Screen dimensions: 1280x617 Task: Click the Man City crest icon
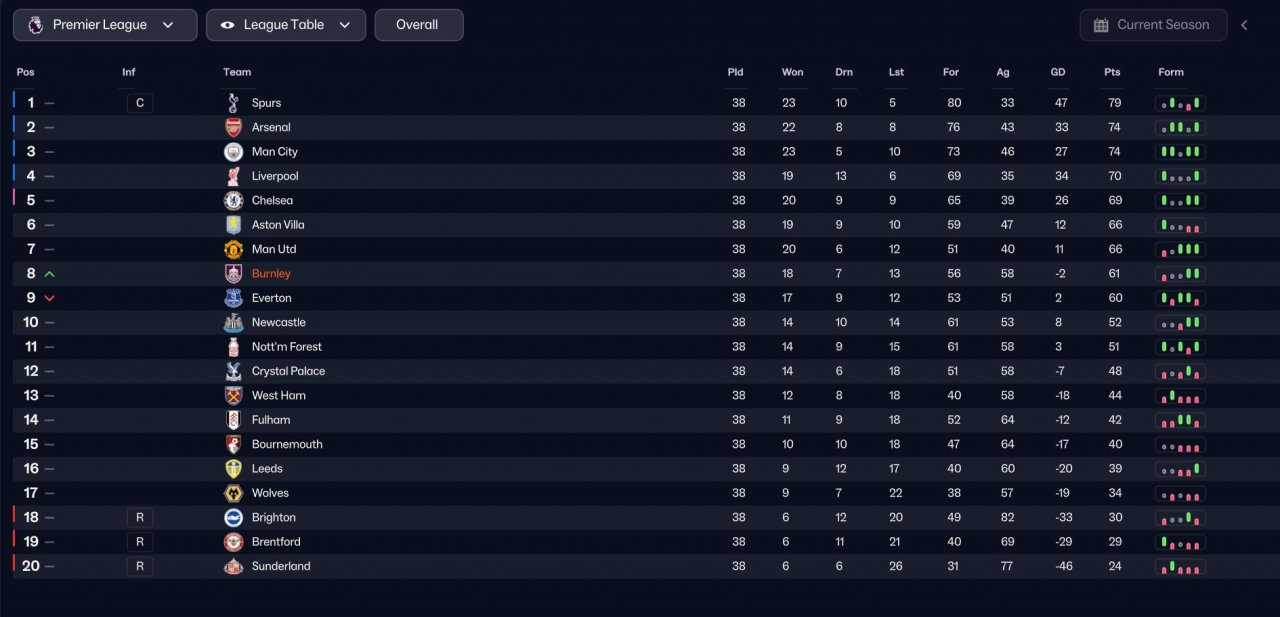(x=233, y=152)
